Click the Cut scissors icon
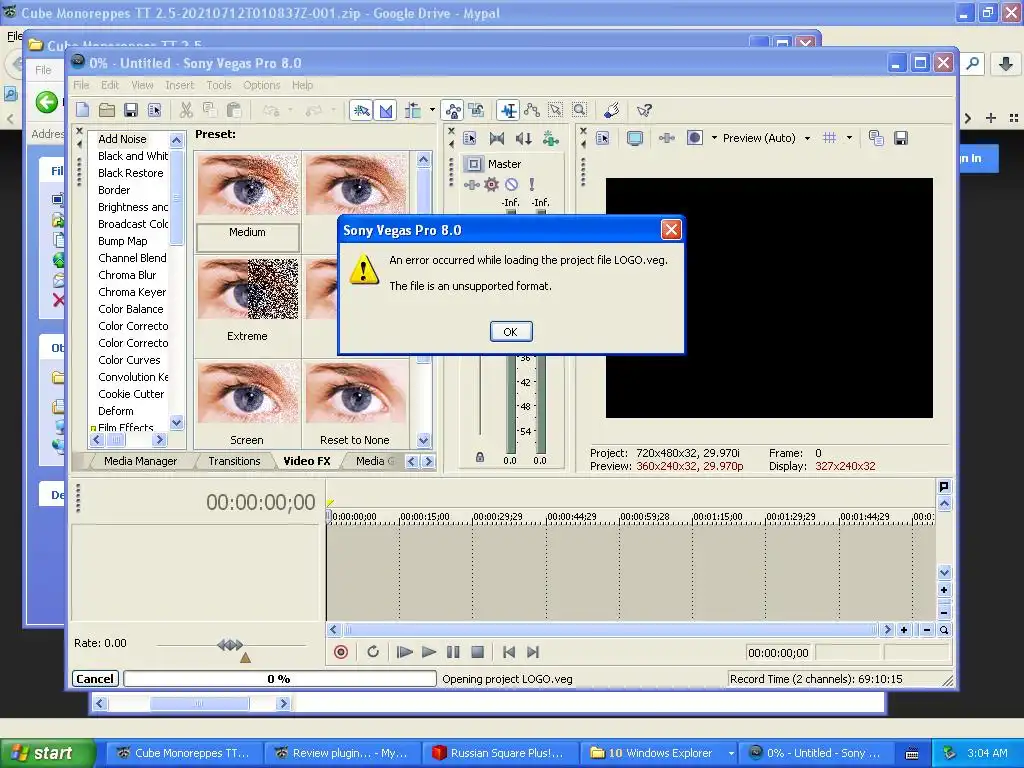1024x768 pixels. [186, 110]
